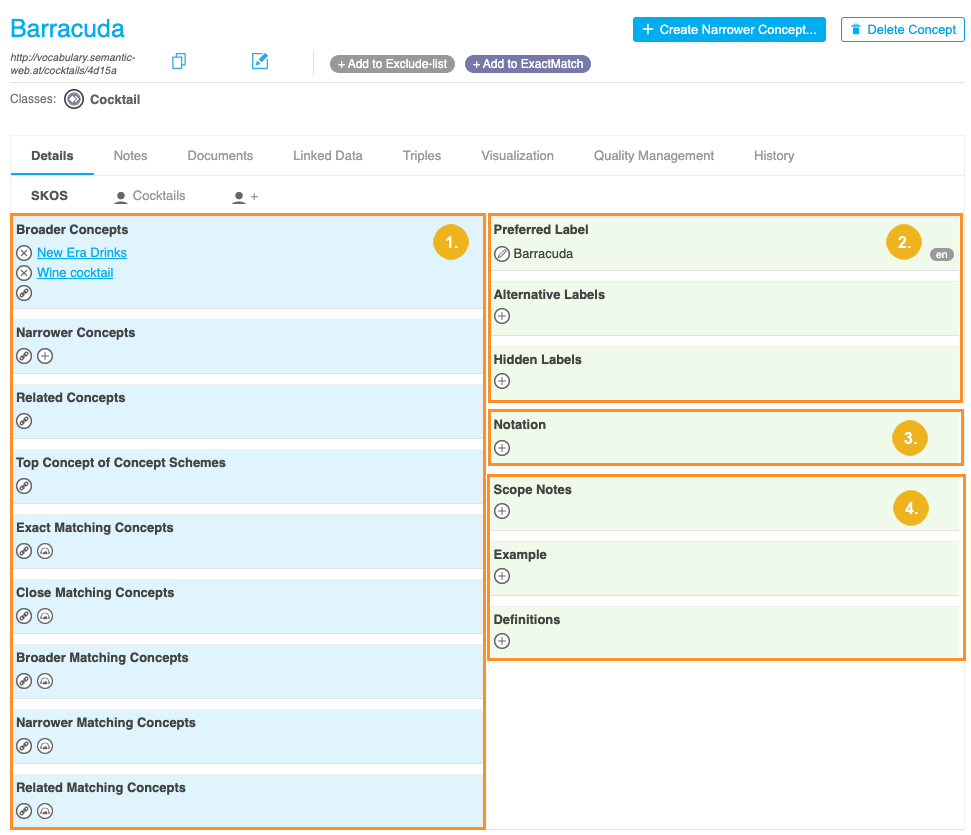Add a notation value
The height and width of the screenshot is (835, 971).
(502, 447)
